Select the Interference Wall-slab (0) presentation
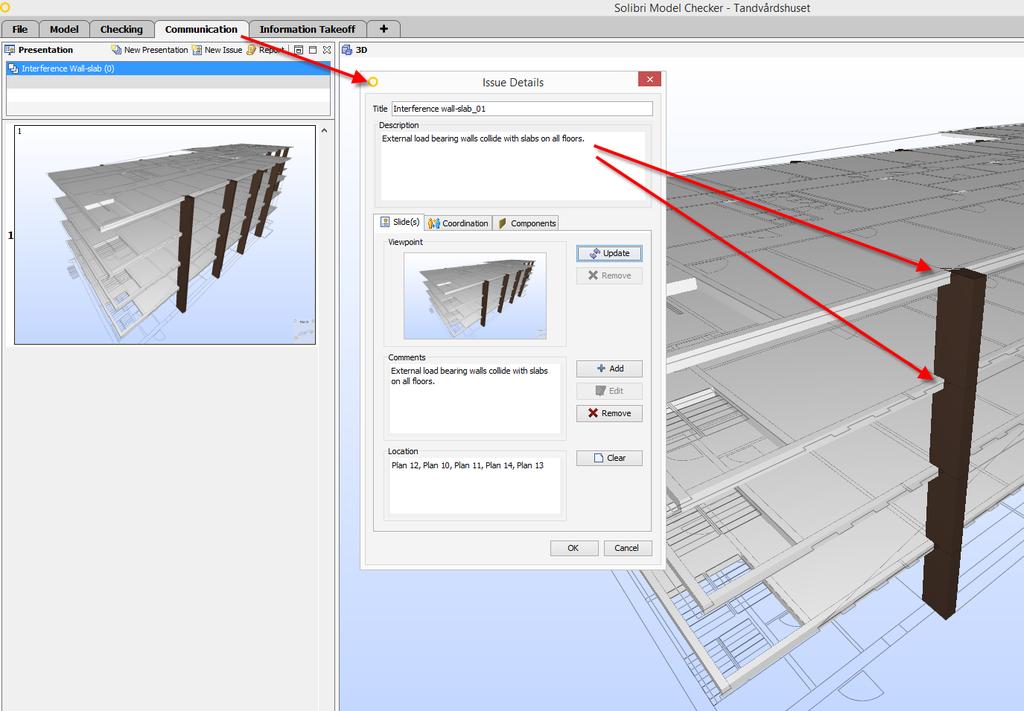Image resolution: width=1024 pixels, height=711 pixels. (168, 69)
